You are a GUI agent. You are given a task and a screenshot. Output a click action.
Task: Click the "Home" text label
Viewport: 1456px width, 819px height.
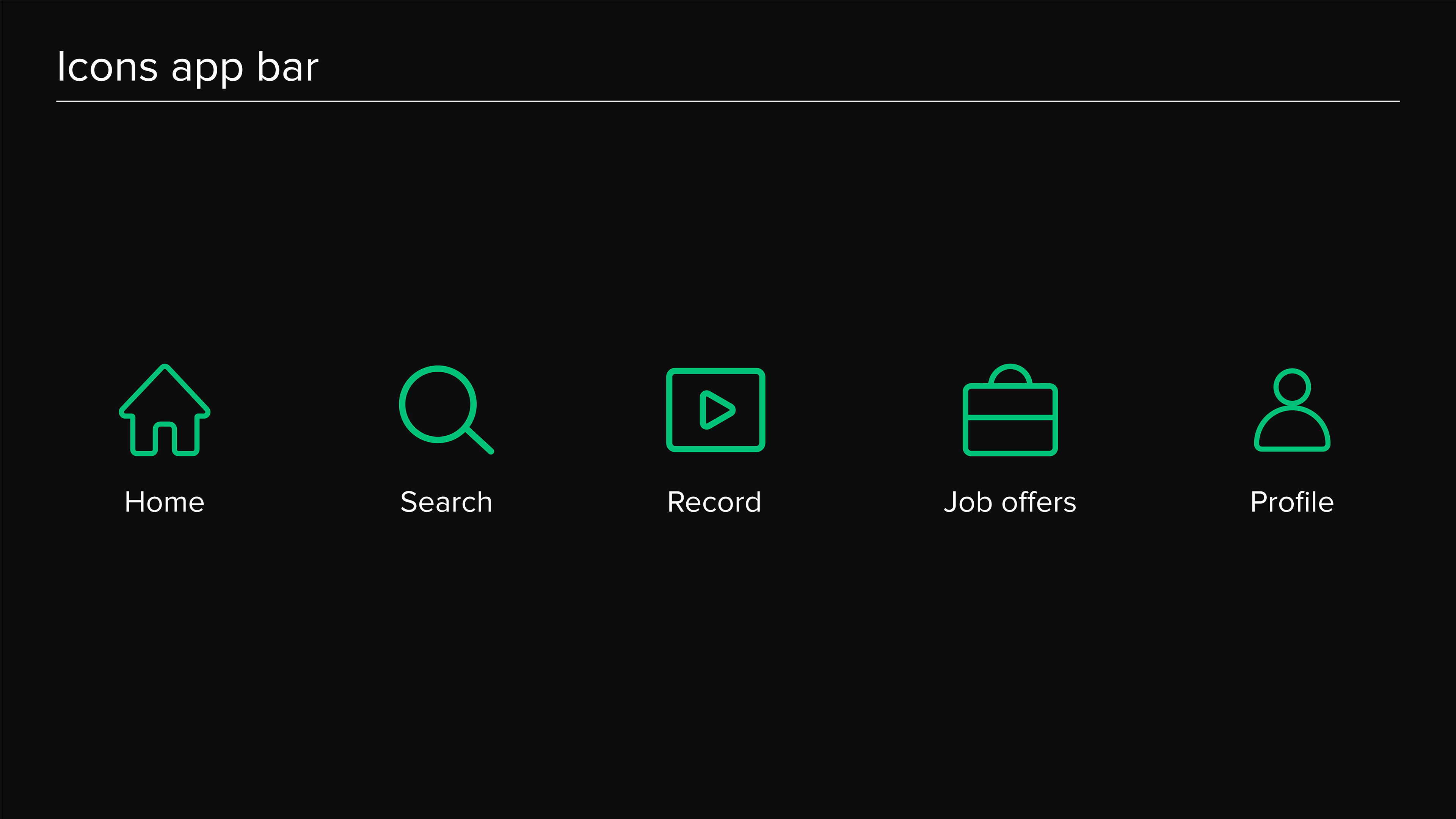(165, 502)
